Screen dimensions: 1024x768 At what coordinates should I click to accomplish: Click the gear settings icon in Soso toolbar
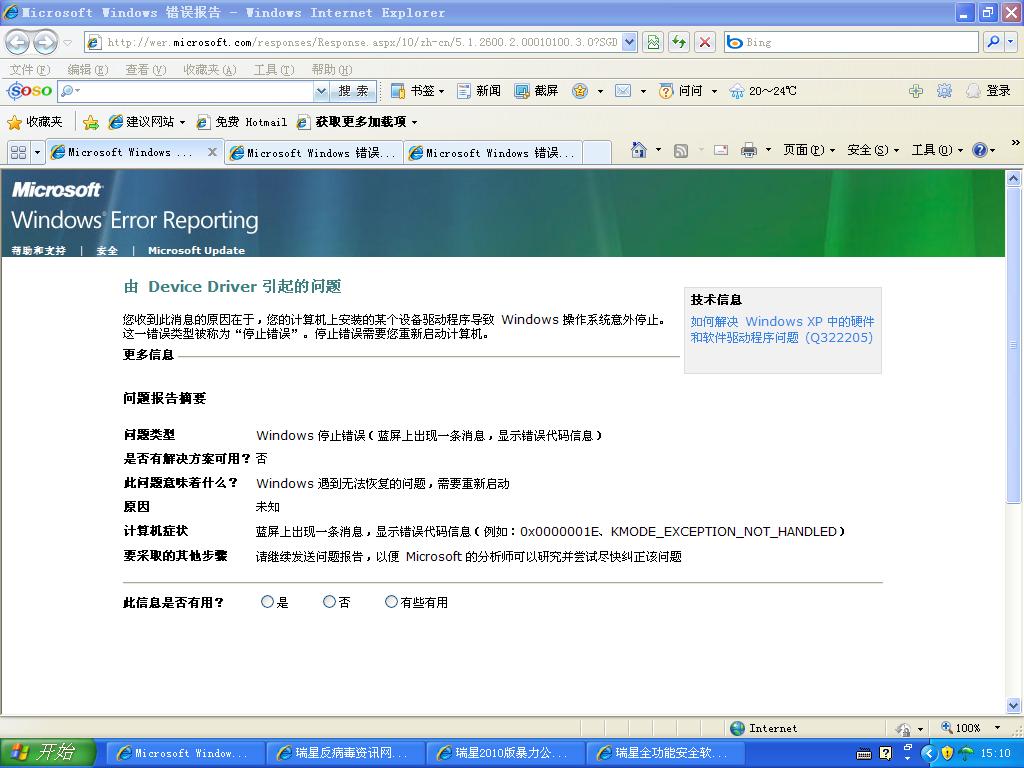[x=944, y=91]
